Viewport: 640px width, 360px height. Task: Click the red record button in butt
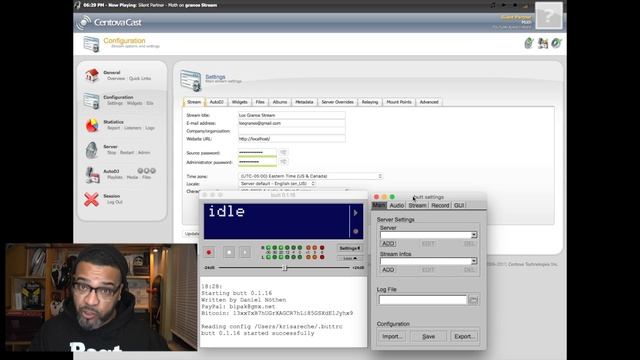209,253
